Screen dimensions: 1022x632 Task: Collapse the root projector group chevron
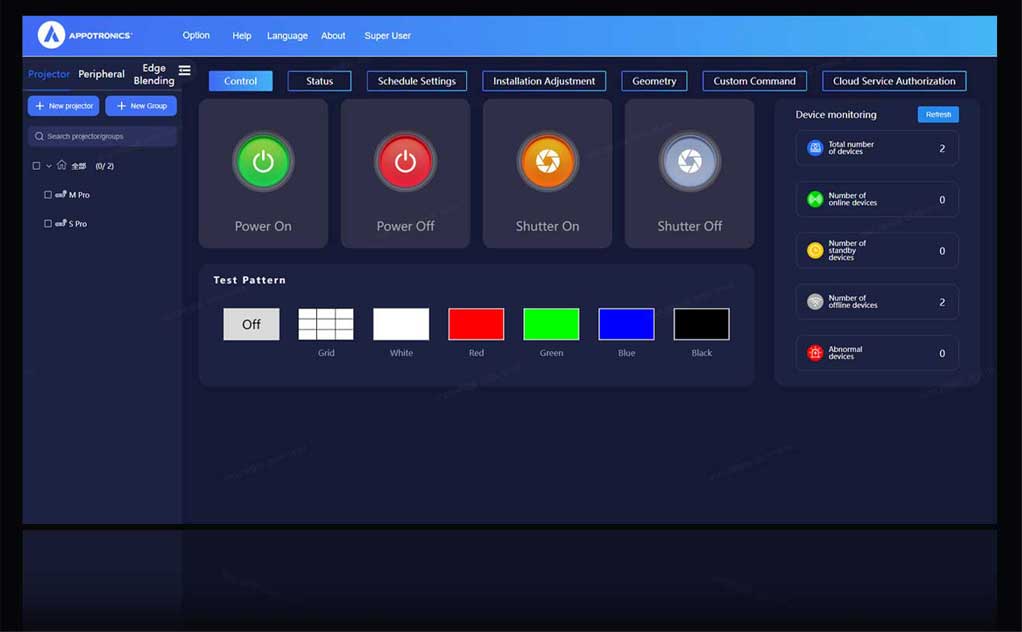coord(49,166)
